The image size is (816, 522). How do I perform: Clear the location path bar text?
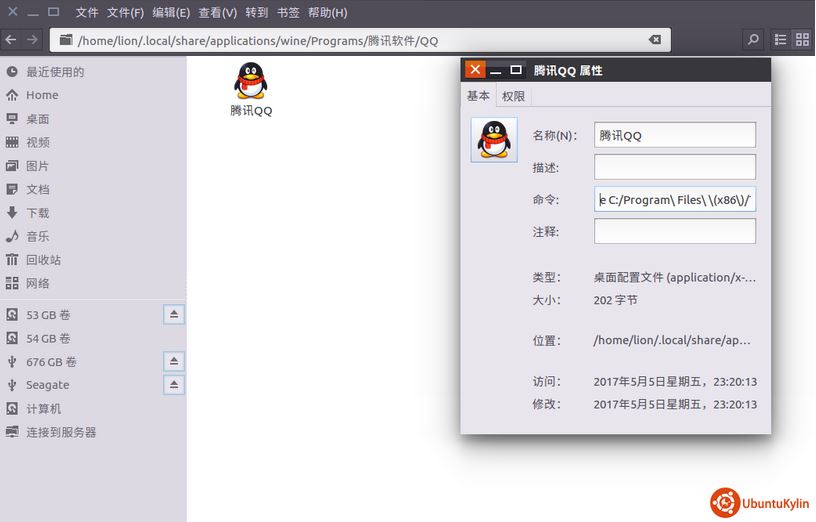655,40
